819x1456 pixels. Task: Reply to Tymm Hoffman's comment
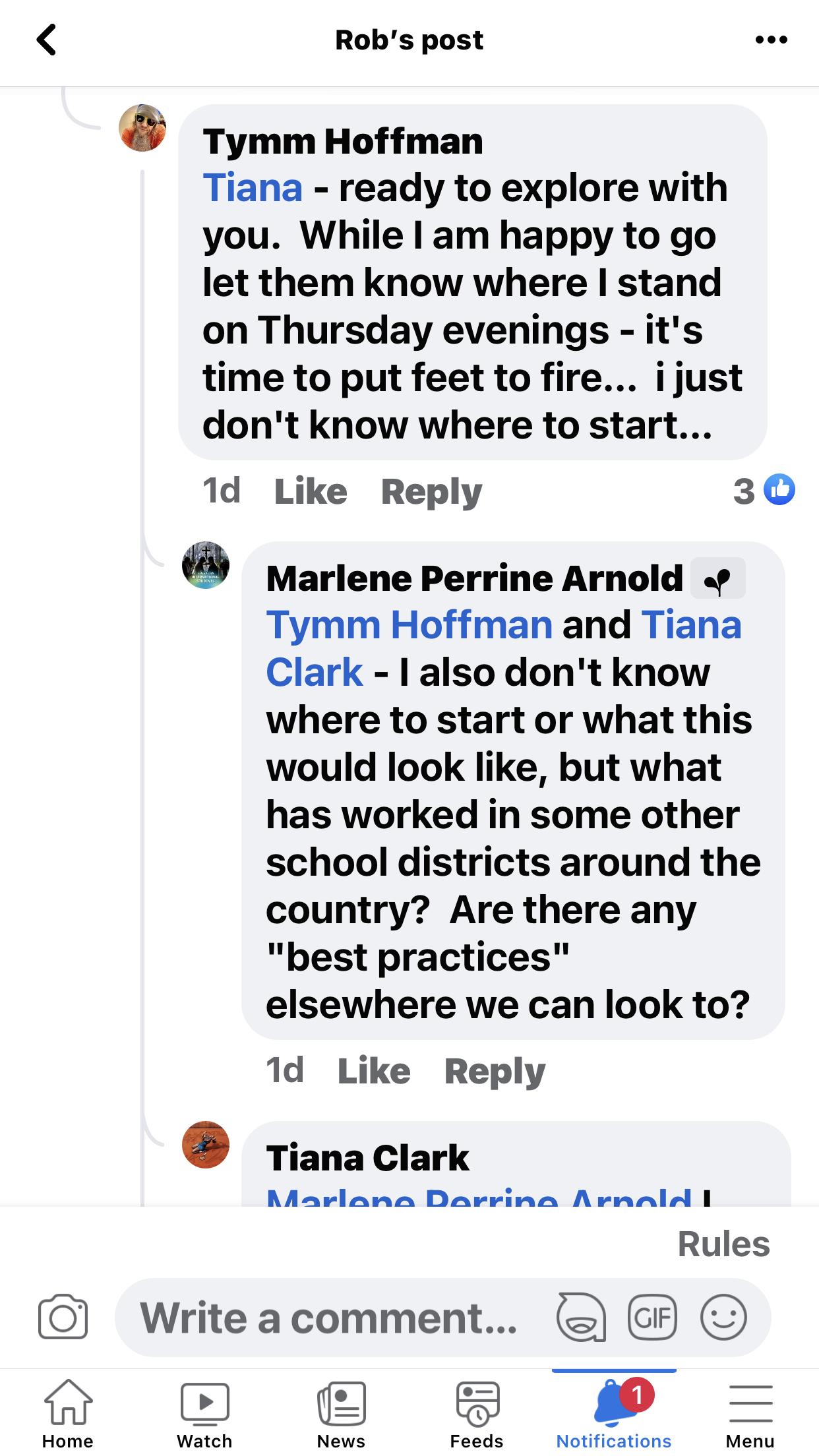click(432, 491)
